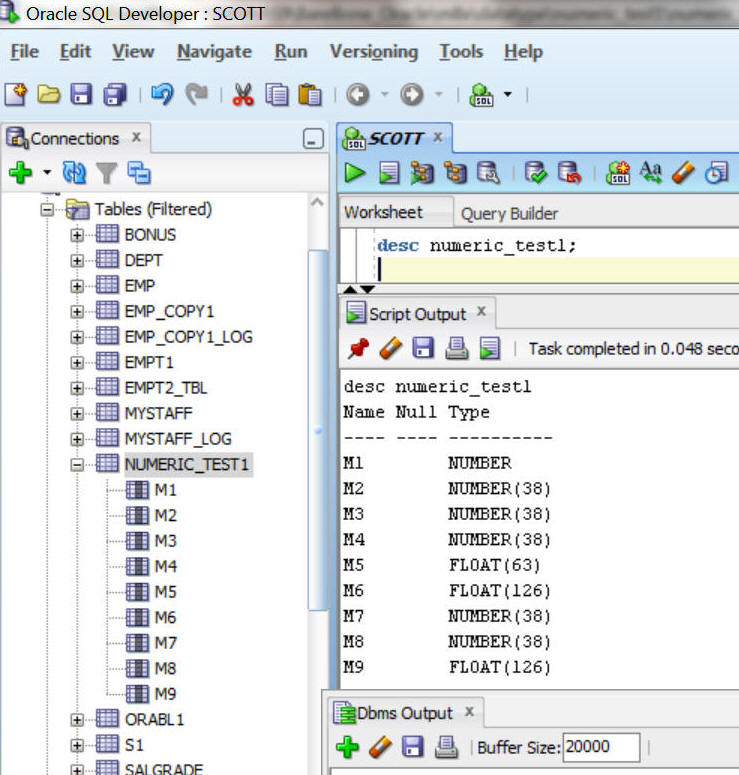Open dropdown arrow beside New Connection
Image resolution: width=739 pixels, height=775 pixels.
(x=47, y=172)
